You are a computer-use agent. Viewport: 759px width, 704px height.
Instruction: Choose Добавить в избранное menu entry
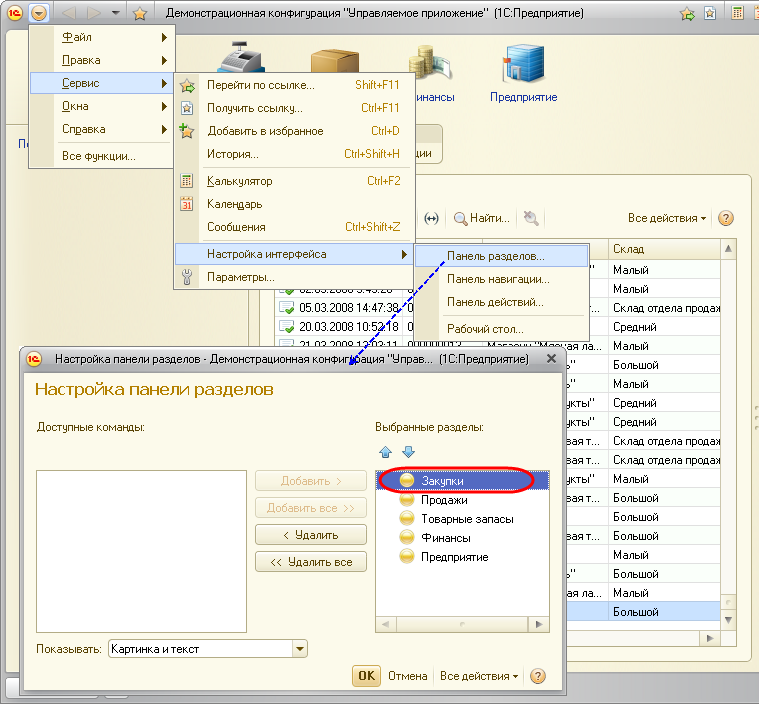pos(265,131)
